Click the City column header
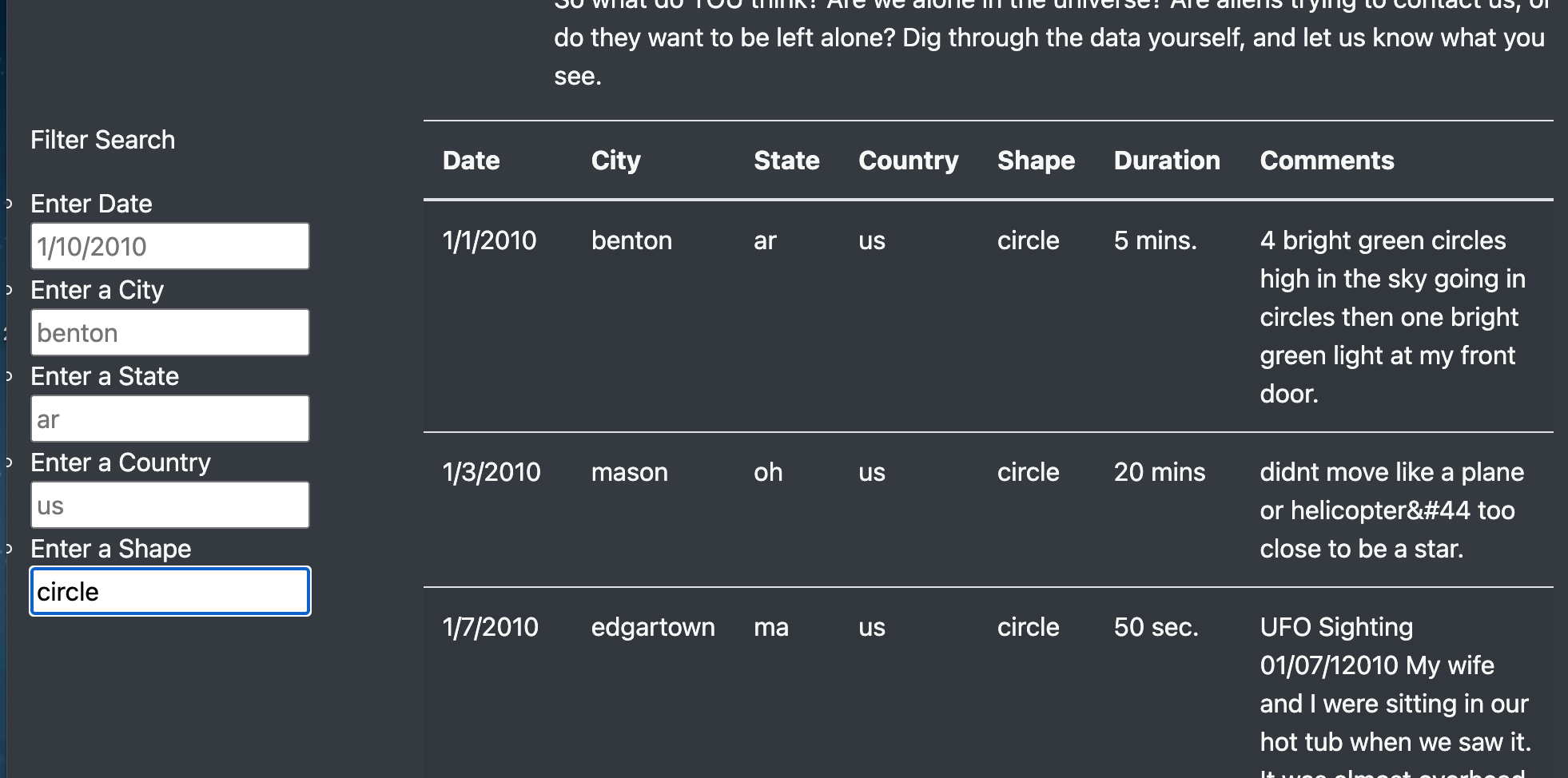Viewport: 1568px width, 778px height. coord(615,160)
